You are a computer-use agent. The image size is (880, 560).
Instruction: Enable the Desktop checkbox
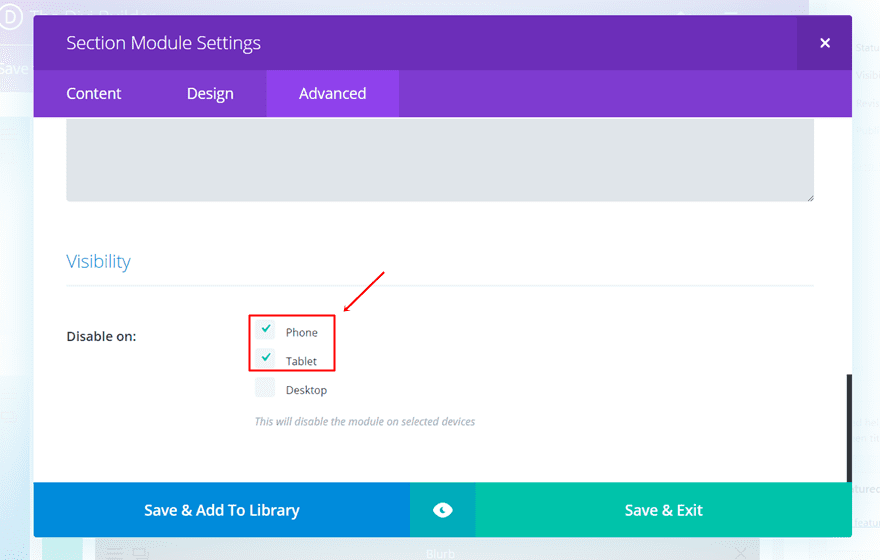click(x=265, y=388)
